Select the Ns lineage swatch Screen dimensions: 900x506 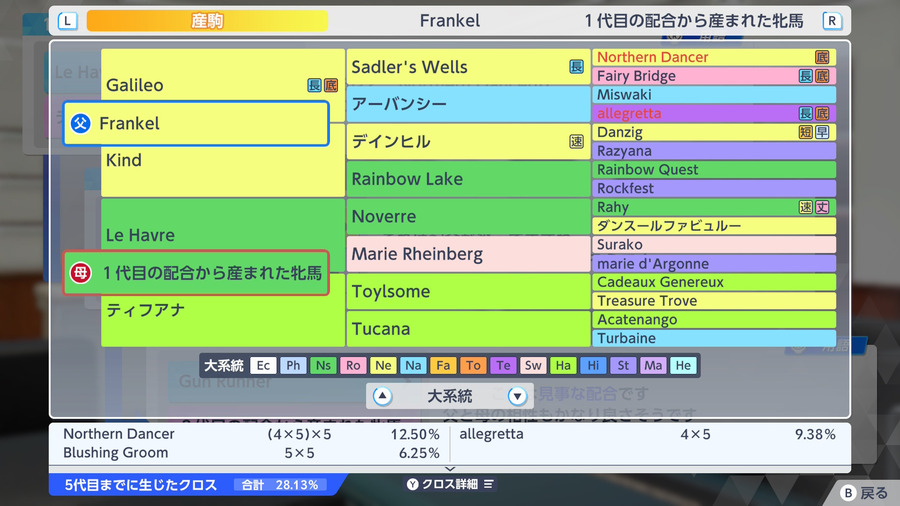pyautogui.click(x=323, y=365)
